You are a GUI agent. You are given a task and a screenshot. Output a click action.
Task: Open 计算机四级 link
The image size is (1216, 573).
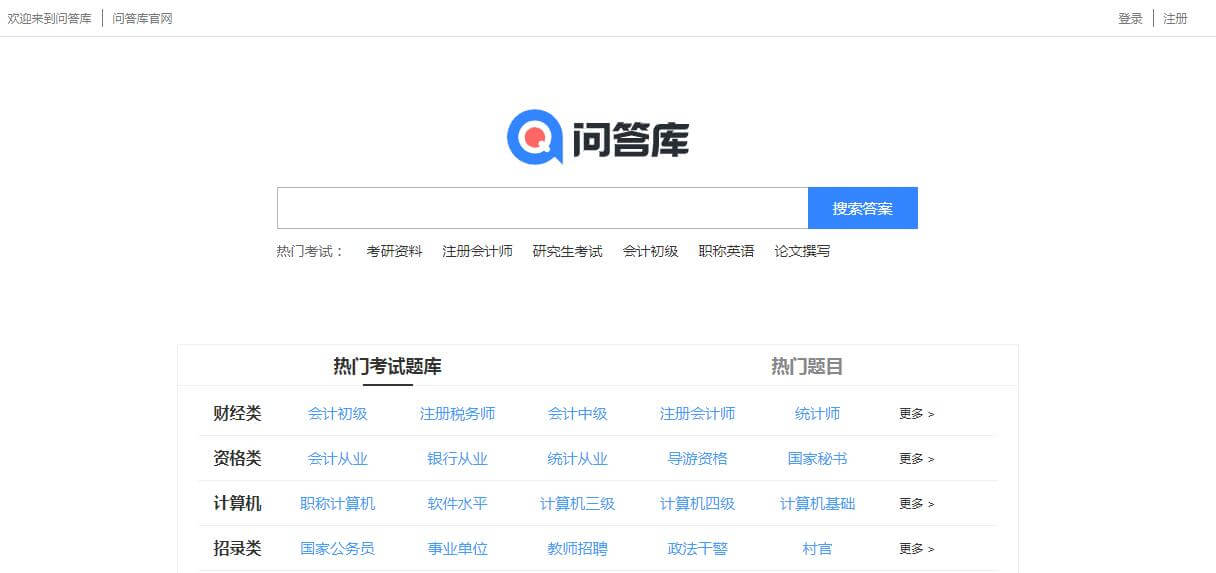(x=697, y=503)
